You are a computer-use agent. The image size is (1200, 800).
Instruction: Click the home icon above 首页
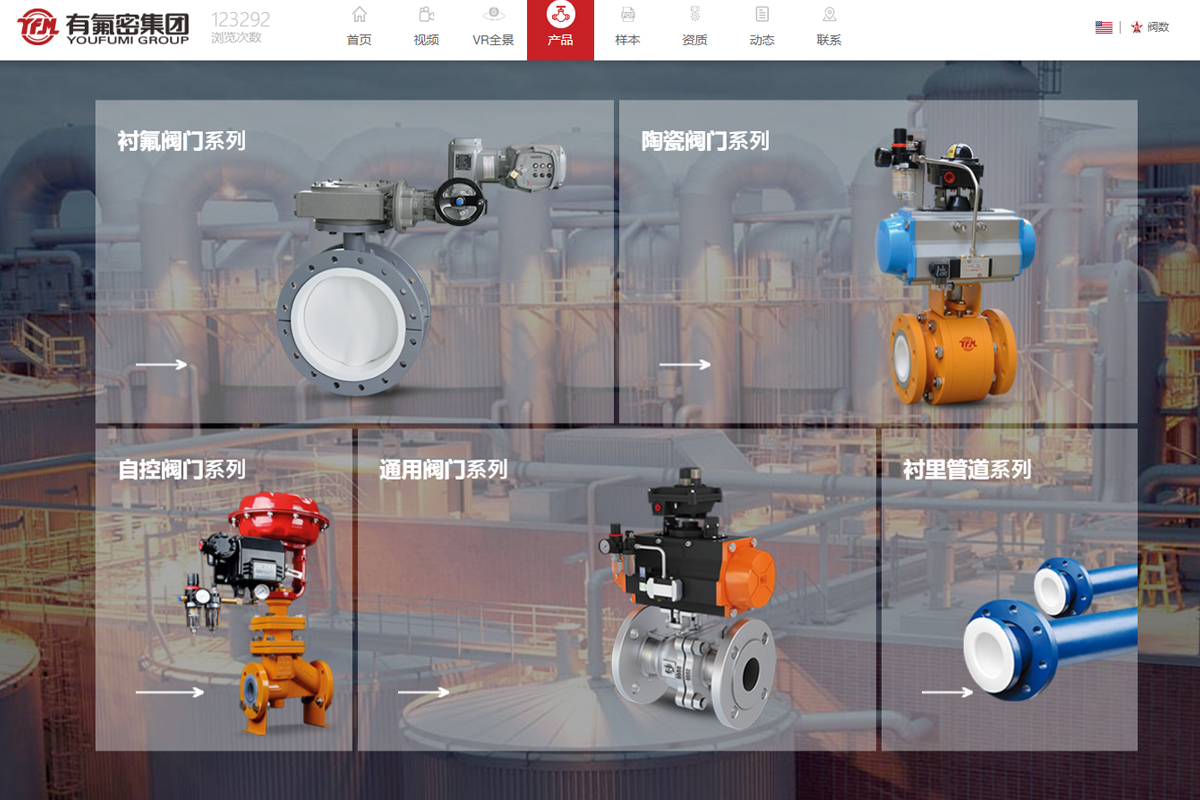click(x=359, y=15)
